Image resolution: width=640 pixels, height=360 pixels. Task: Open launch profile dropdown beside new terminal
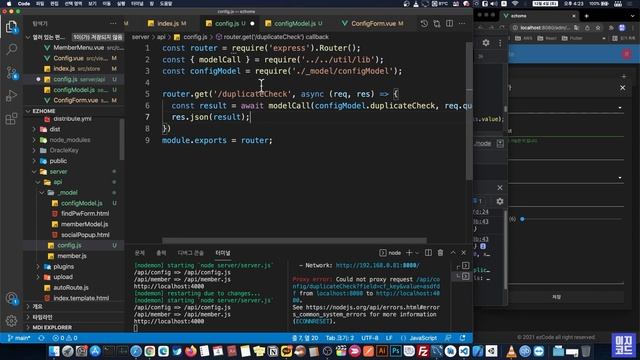417,253
